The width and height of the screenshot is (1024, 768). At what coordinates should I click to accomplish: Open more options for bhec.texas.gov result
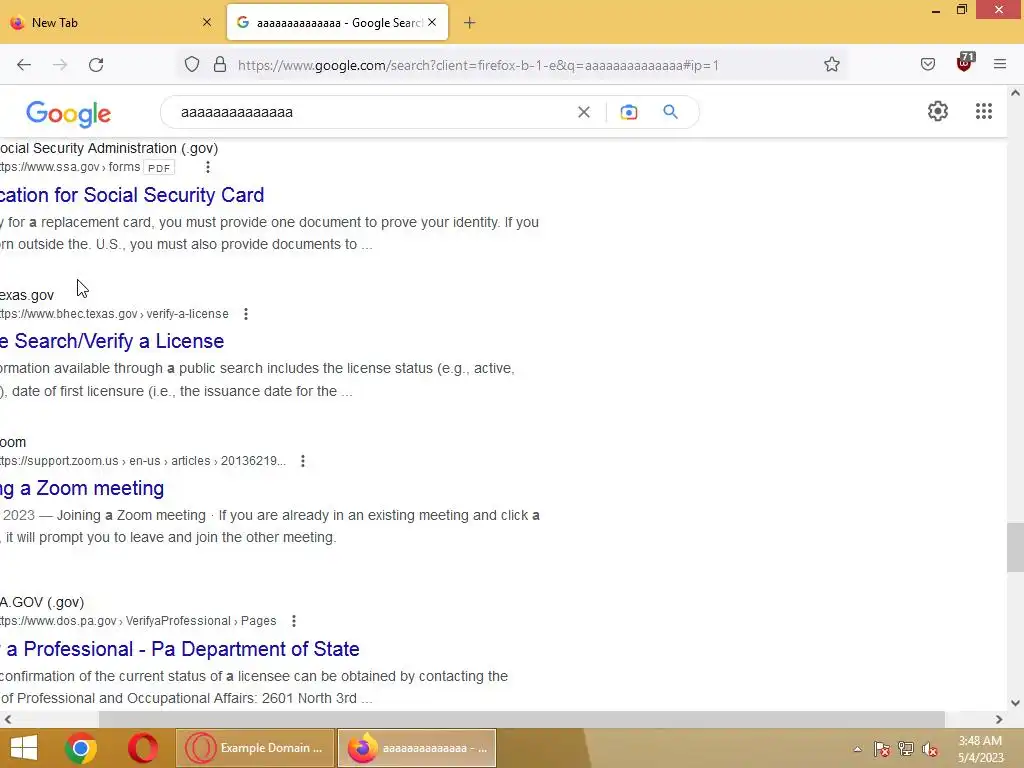coord(246,314)
